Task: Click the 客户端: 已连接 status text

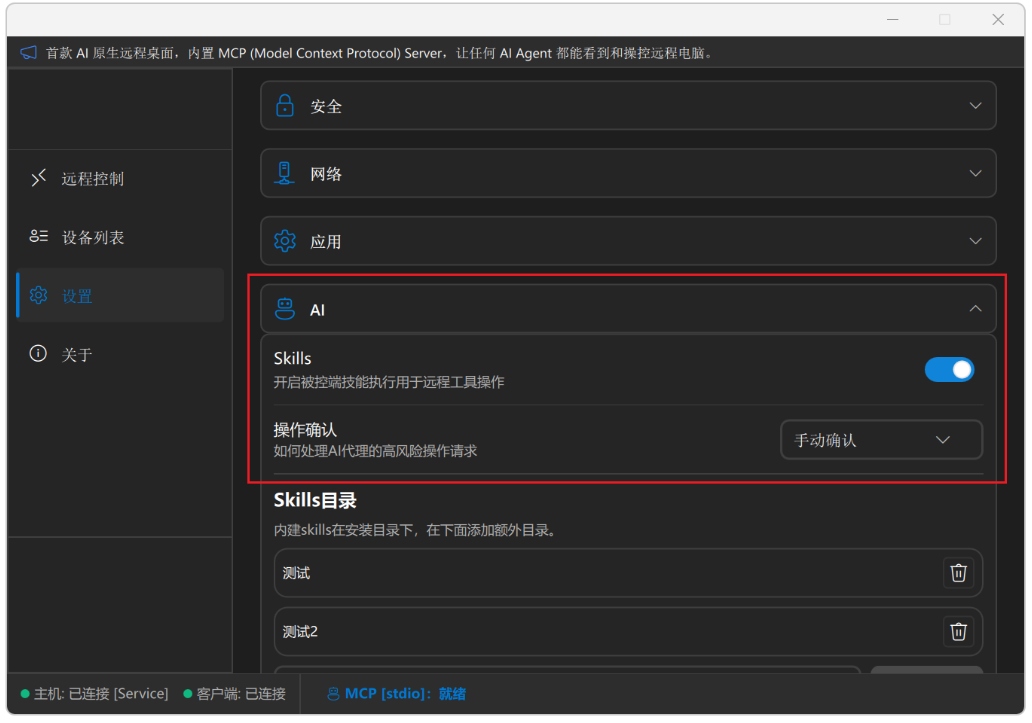Action: click(241, 694)
